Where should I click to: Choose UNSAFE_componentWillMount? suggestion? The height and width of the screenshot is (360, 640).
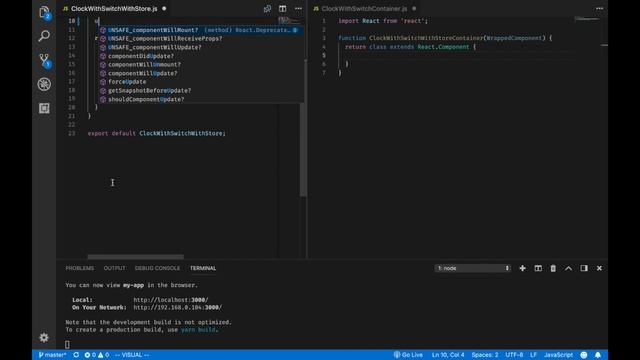[200, 30]
